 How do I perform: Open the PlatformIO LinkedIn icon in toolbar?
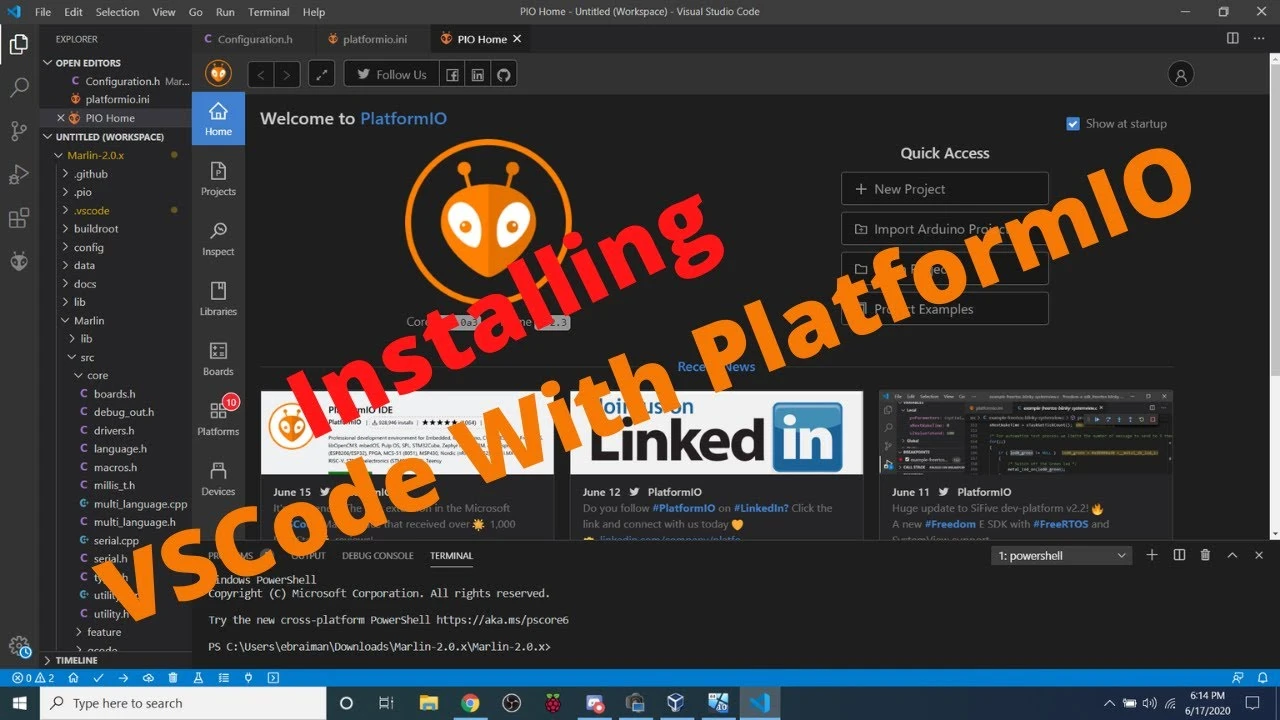(478, 74)
